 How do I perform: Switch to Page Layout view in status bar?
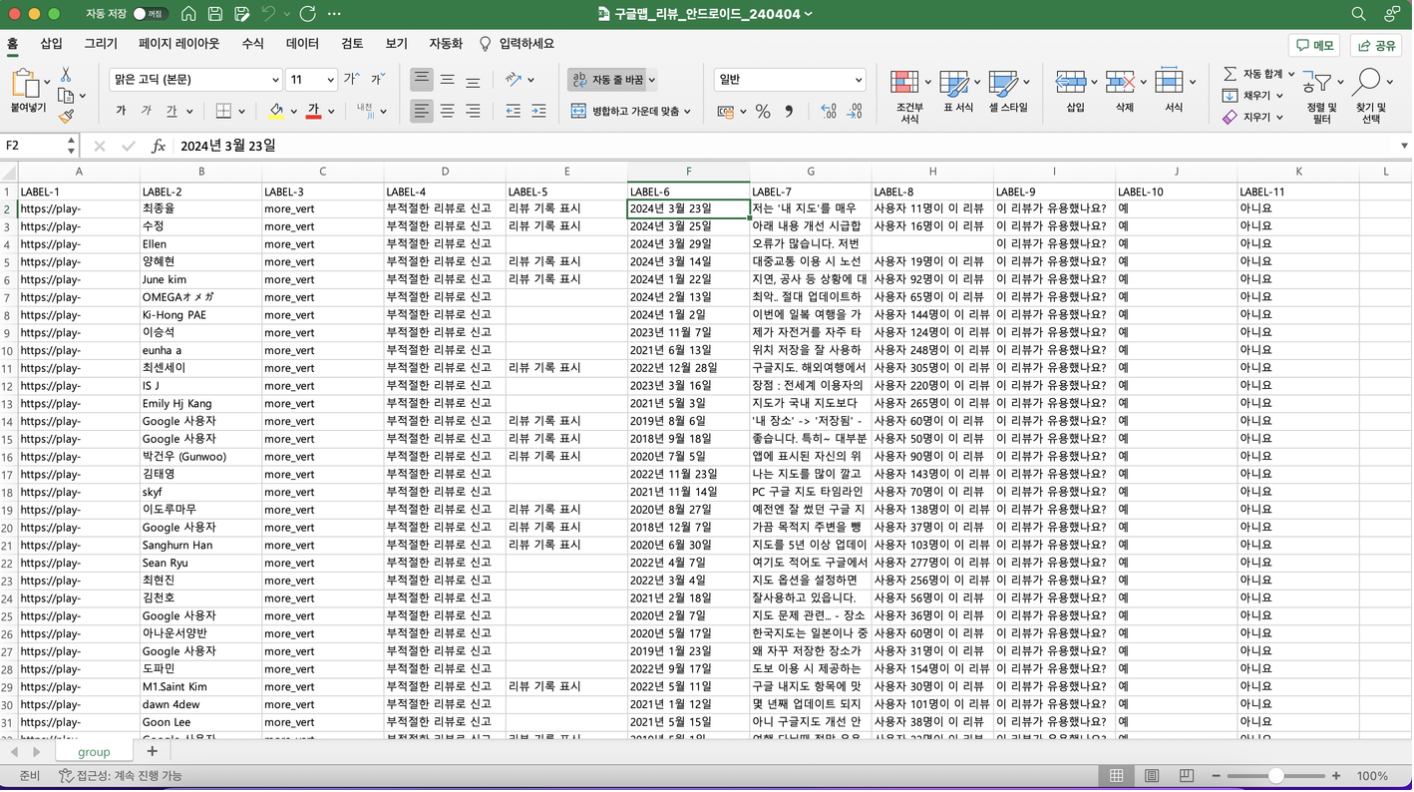[1151, 776]
